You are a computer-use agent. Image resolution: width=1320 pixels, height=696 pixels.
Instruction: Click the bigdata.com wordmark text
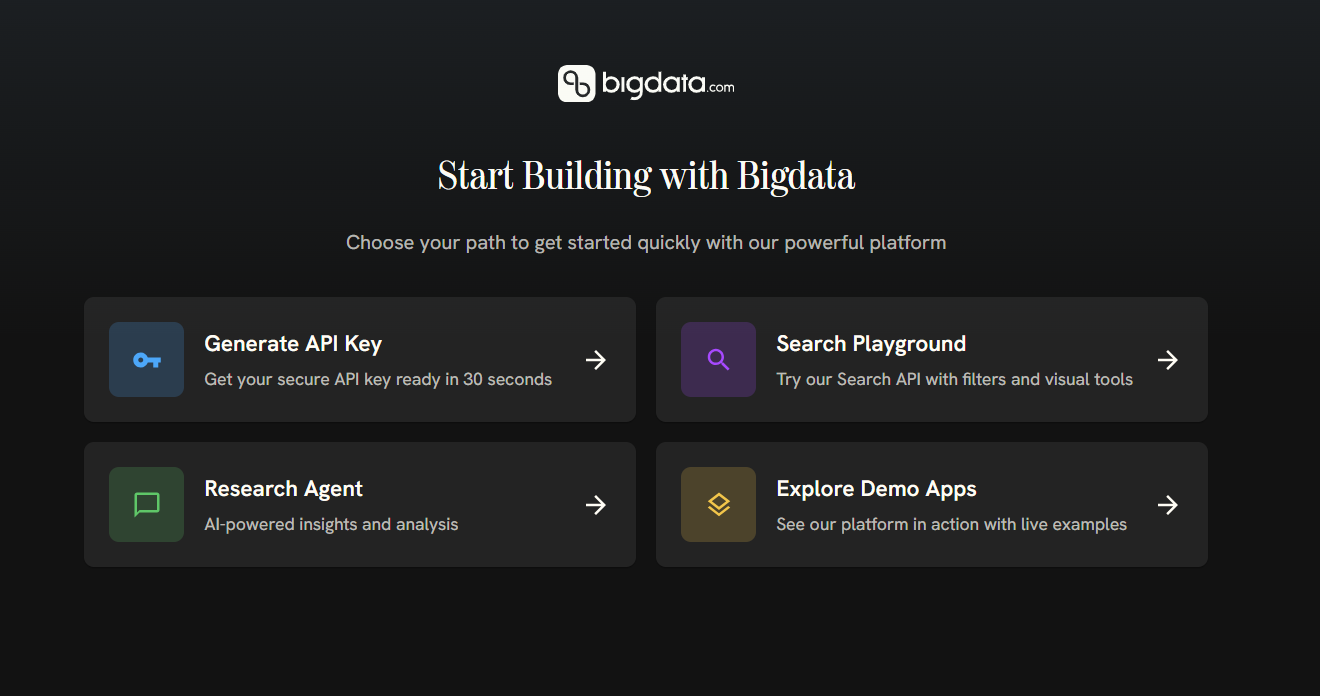(x=667, y=85)
